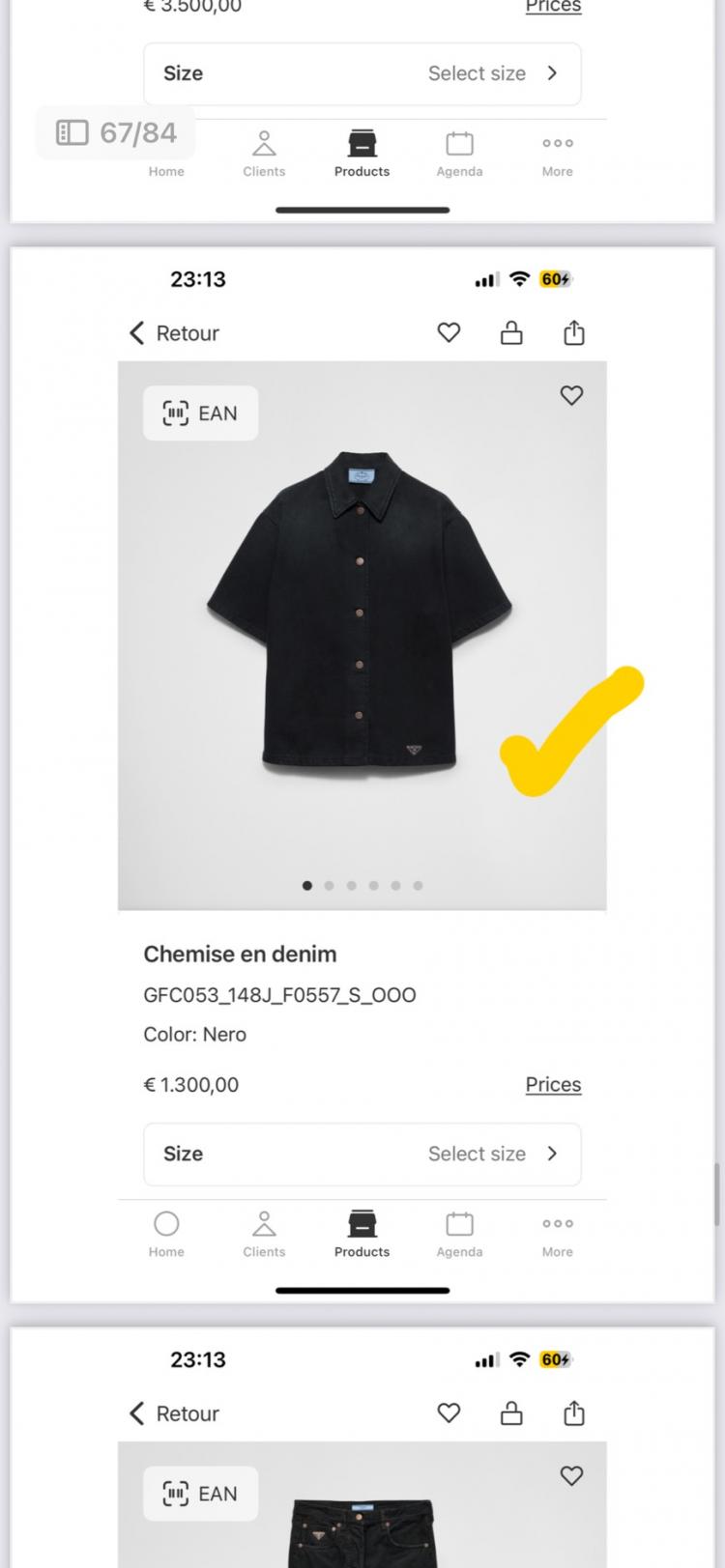
Task: Toggle header heart beside Retour on shirt page
Action: pos(449,333)
